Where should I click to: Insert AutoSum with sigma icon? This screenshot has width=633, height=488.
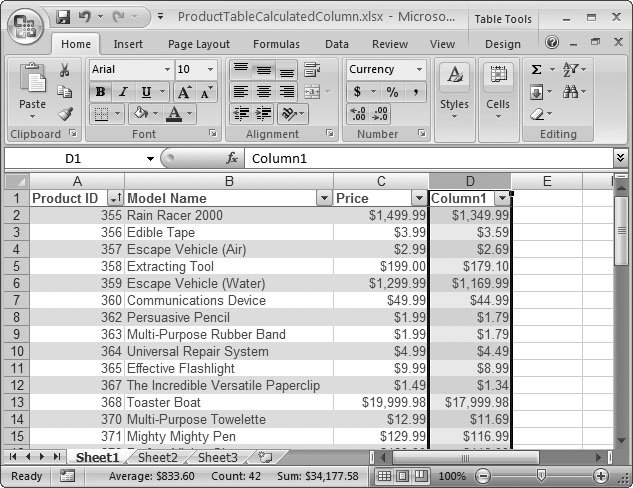tap(536, 69)
